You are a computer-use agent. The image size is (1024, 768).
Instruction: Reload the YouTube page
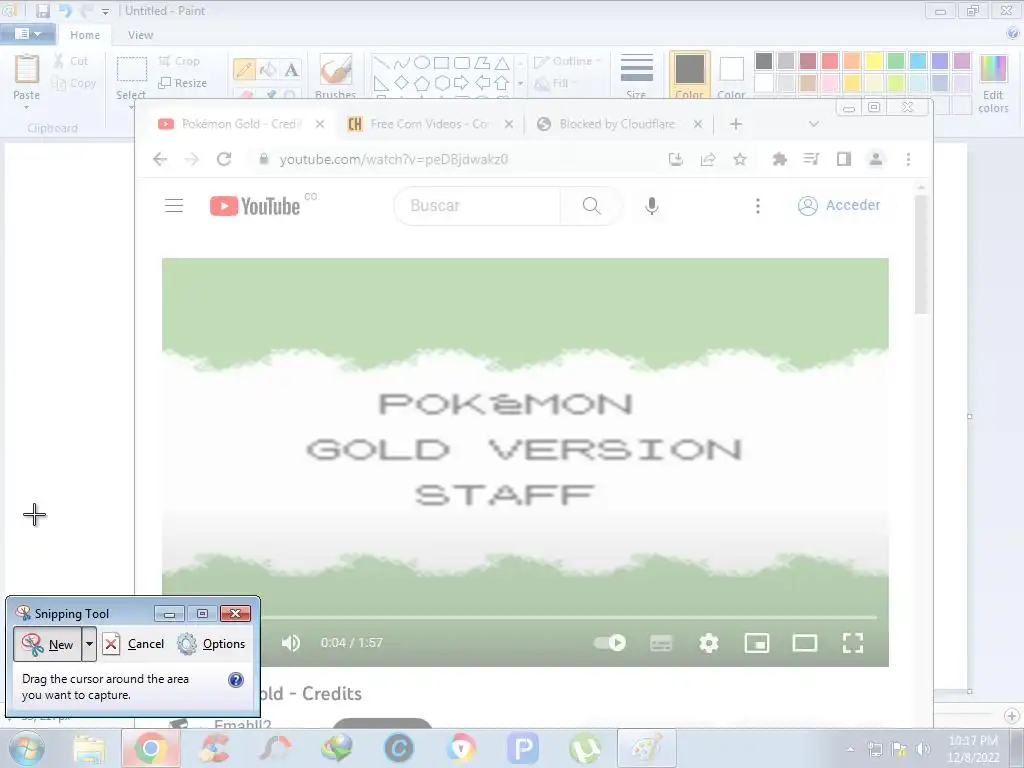(224, 159)
